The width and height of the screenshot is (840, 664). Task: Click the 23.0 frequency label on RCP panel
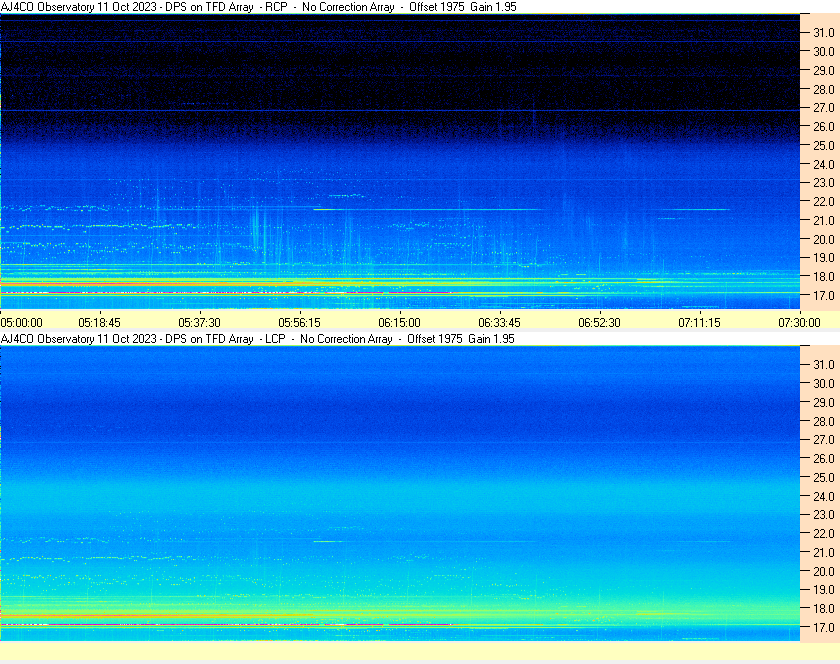click(x=824, y=183)
